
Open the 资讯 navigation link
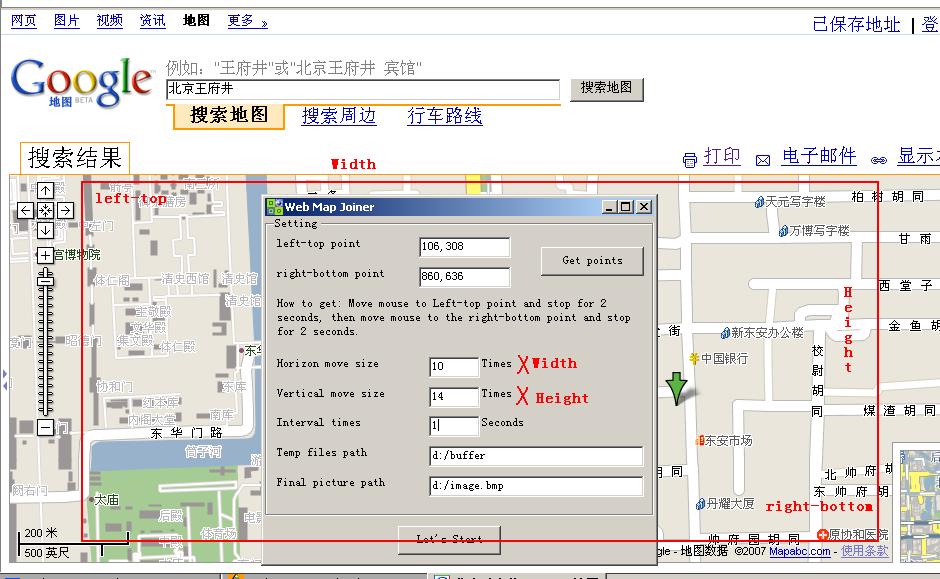[x=152, y=21]
